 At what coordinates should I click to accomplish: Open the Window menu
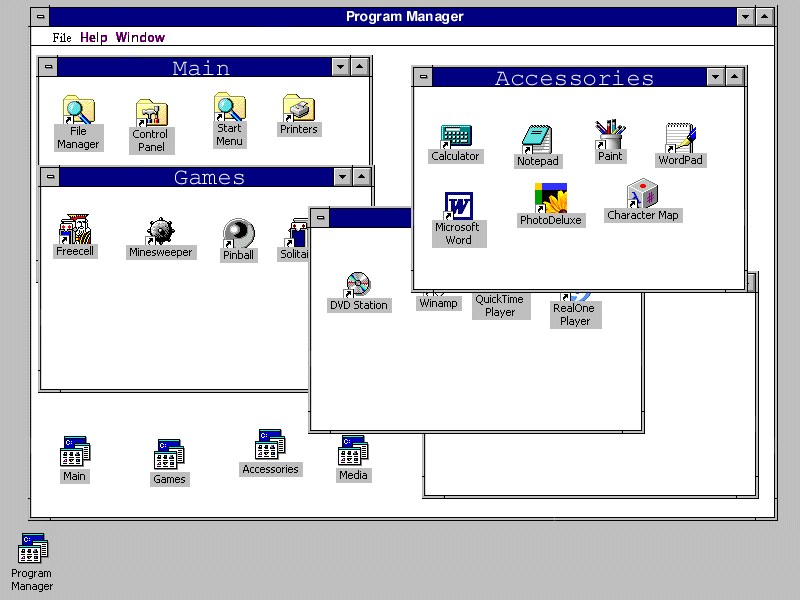click(140, 37)
